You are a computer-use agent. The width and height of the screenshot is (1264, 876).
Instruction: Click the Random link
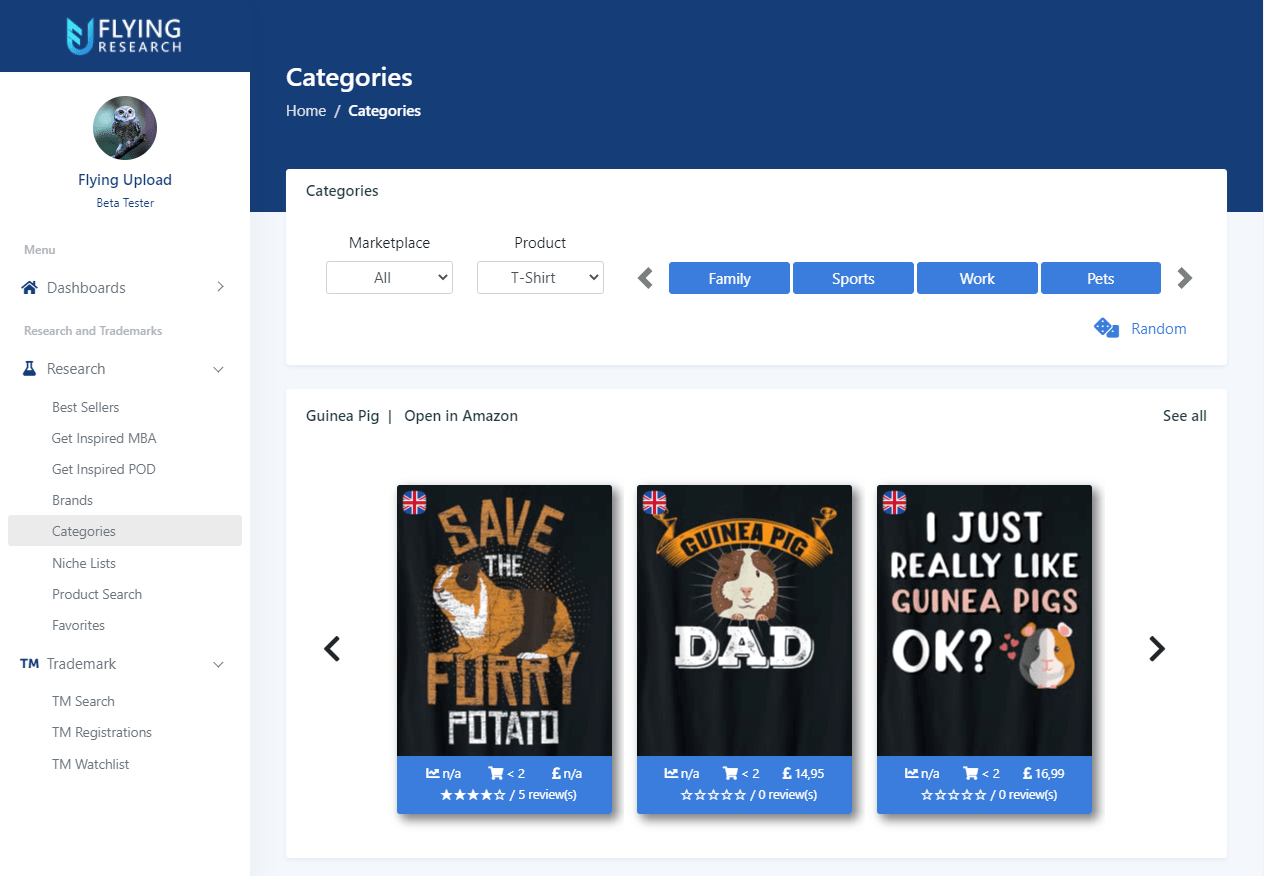tap(1159, 328)
